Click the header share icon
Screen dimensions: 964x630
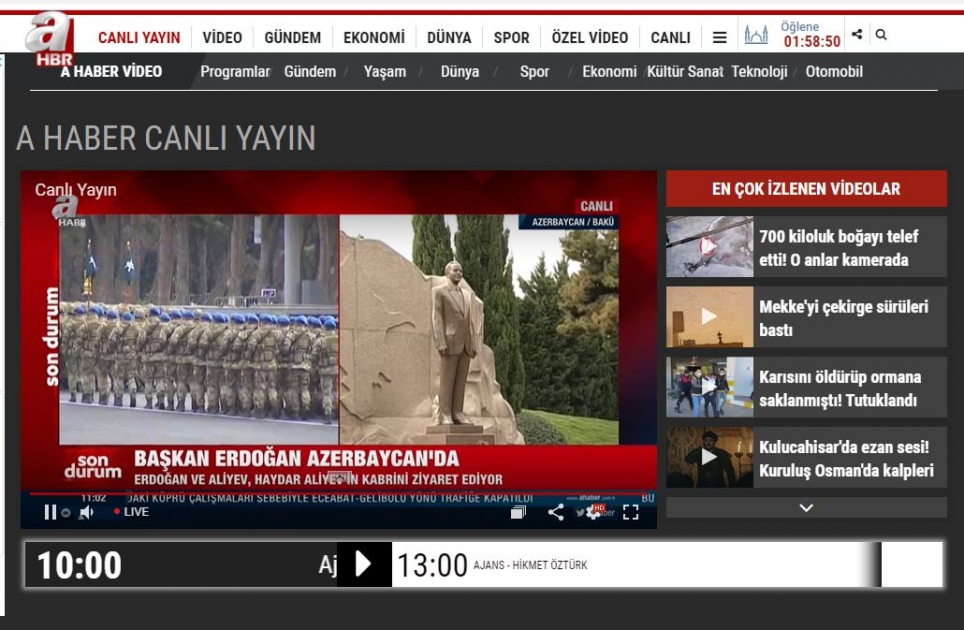(x=857, y=34)
